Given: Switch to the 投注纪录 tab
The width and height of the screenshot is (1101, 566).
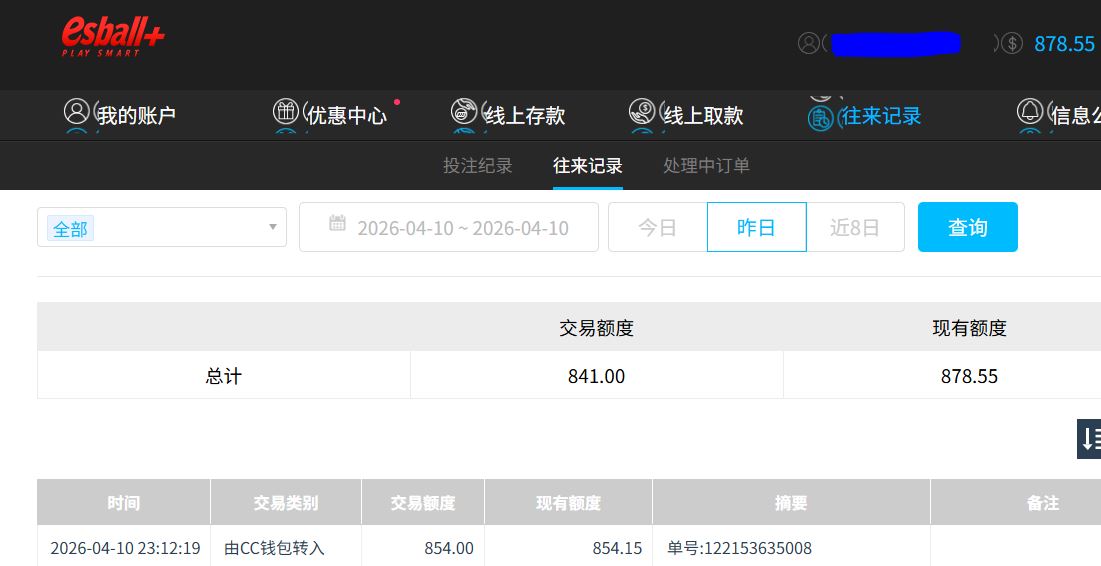Looking at the screenshot, I should 478,166.
